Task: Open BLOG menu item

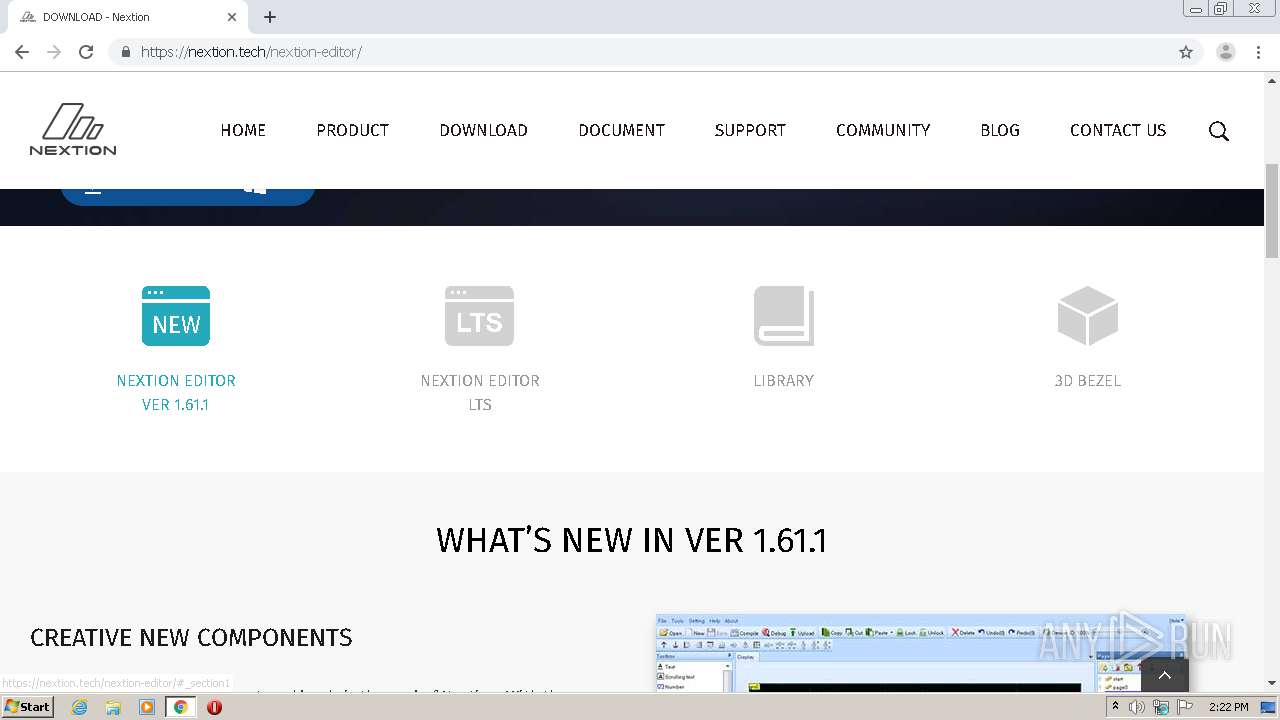Action: [x=1000, y=130]
